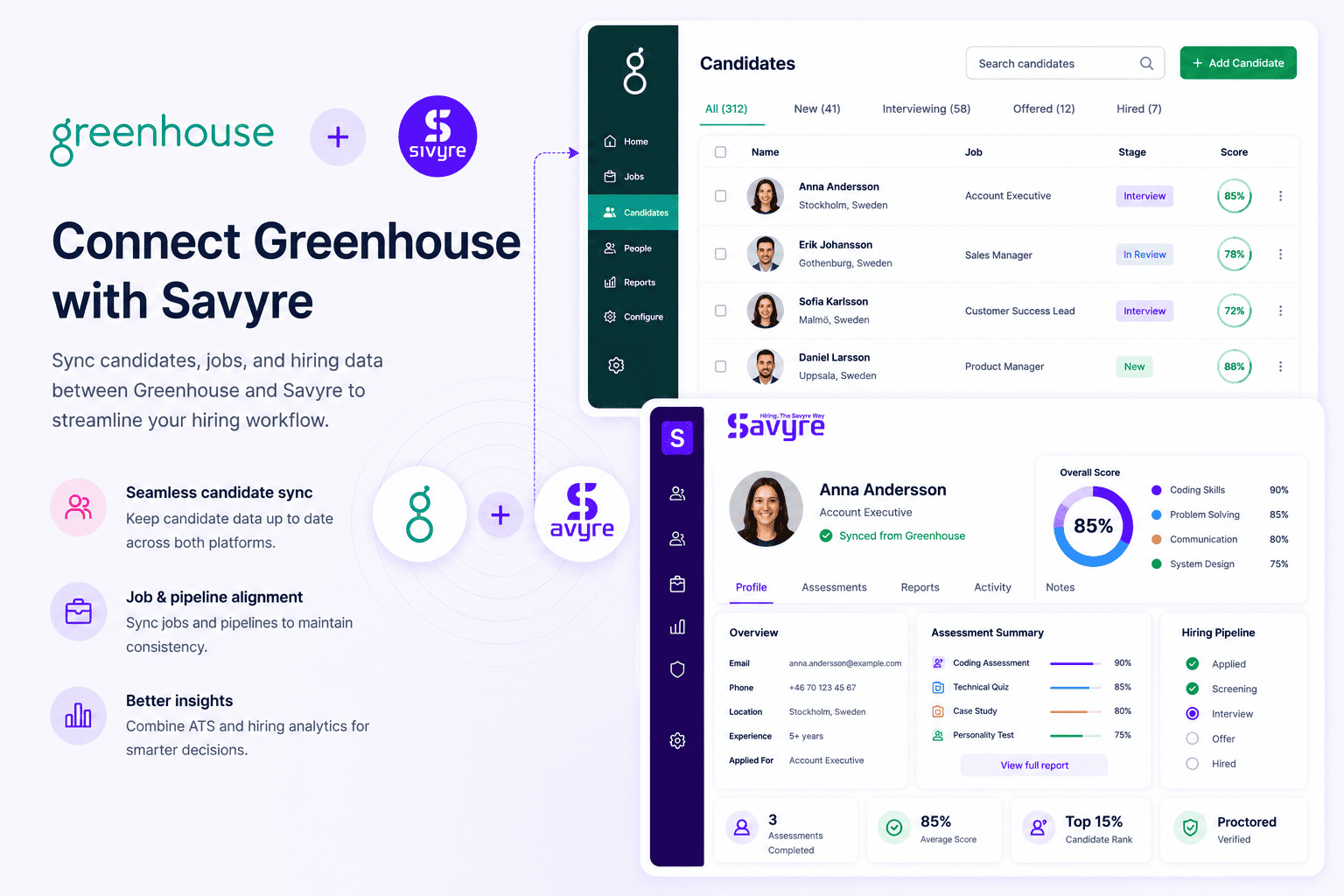Viewport: 1344px width, 896px height.
Task: Click the Coding Assessment 90% progress bar
Action: [x=1076, y=663]
